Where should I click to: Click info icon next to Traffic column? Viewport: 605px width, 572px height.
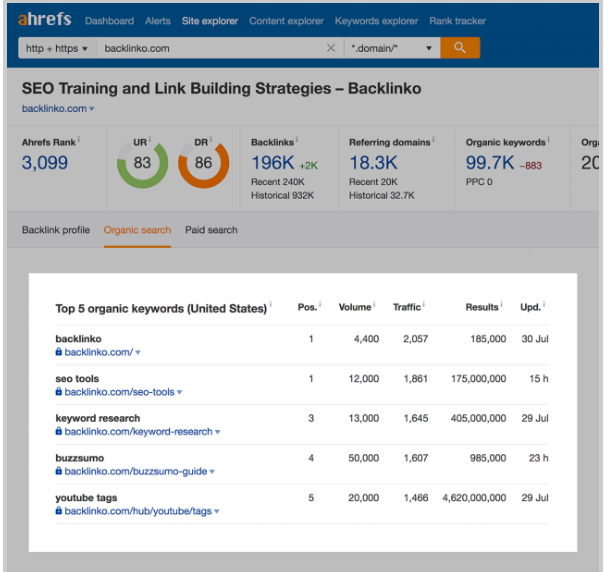pos(424,304)
